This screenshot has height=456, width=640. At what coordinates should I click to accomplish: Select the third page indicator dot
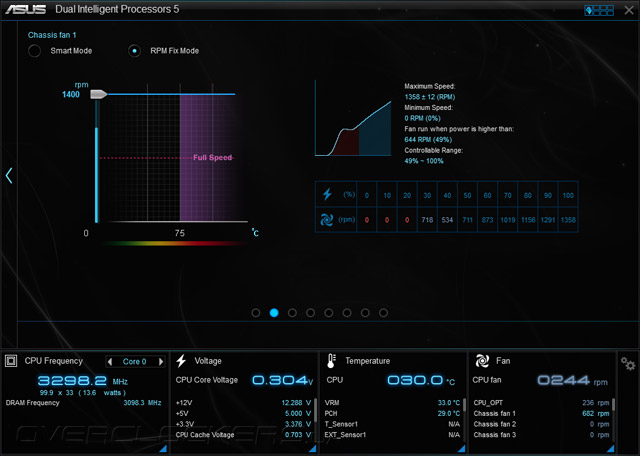coord(292,313)
